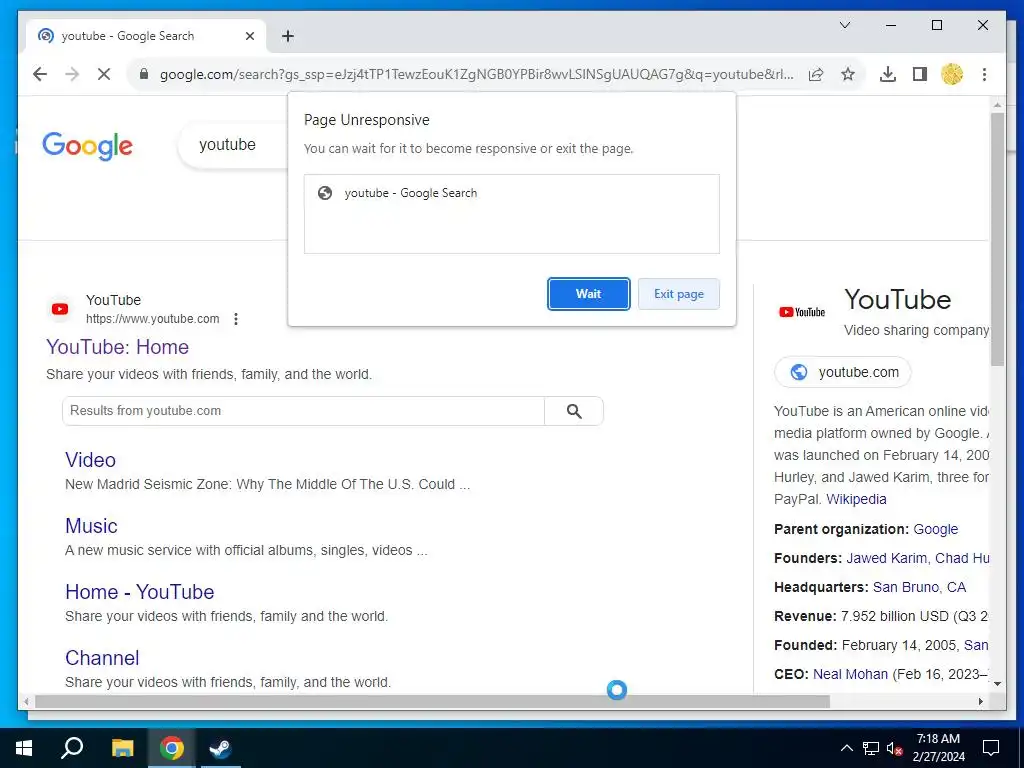
Task: Show hidden system tray icons
Action: click(846, 748)
